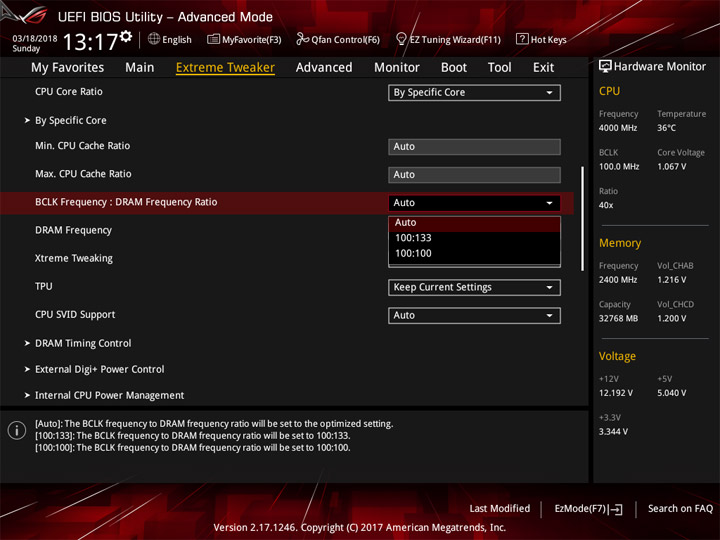Image resolution: width=720 pixels, height=540 pixels.
Task: Click the CPU frequency value 4000 MHz
Action: (618, 128)
